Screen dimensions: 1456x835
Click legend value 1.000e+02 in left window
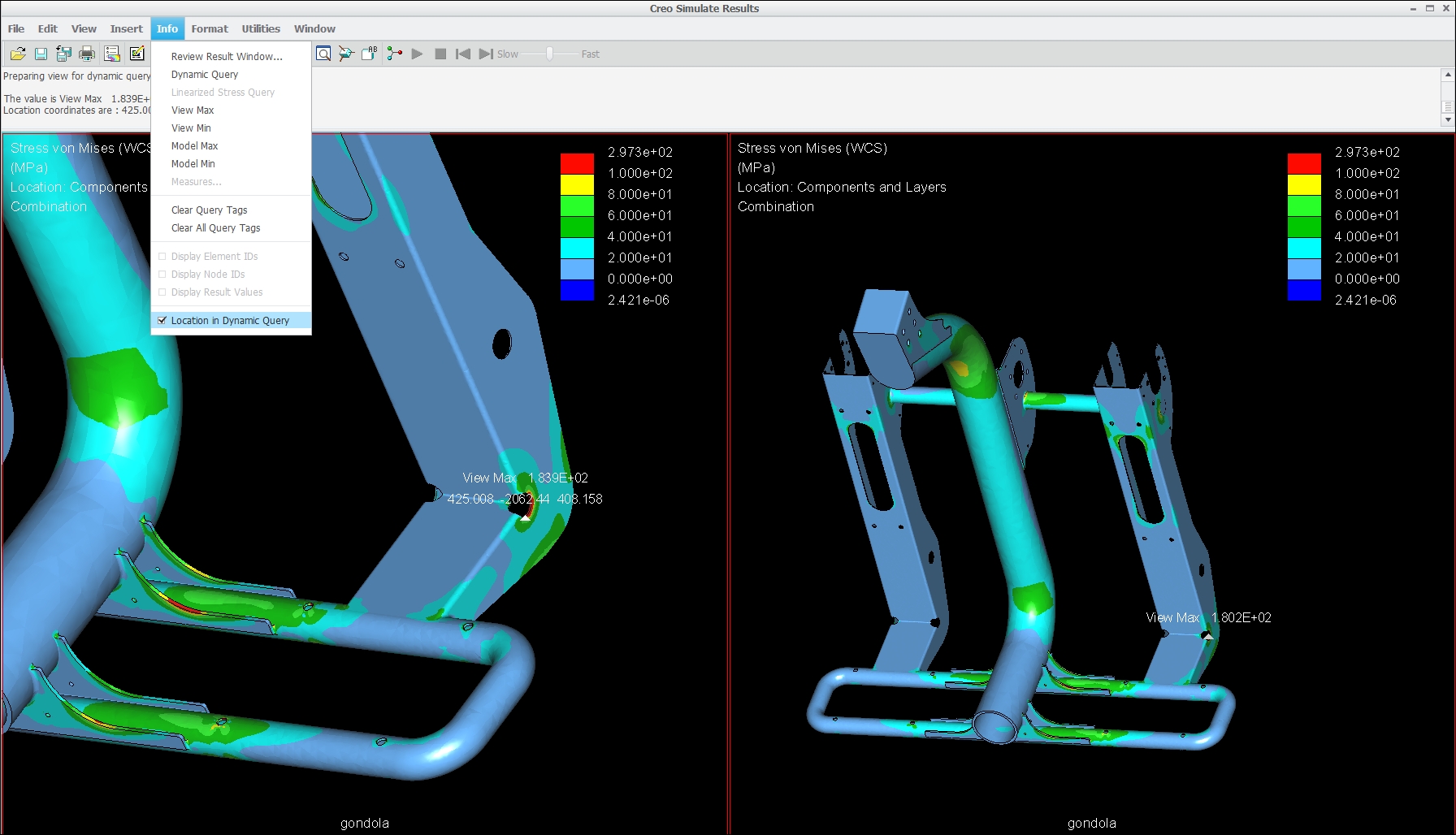[x=640, y=173]
